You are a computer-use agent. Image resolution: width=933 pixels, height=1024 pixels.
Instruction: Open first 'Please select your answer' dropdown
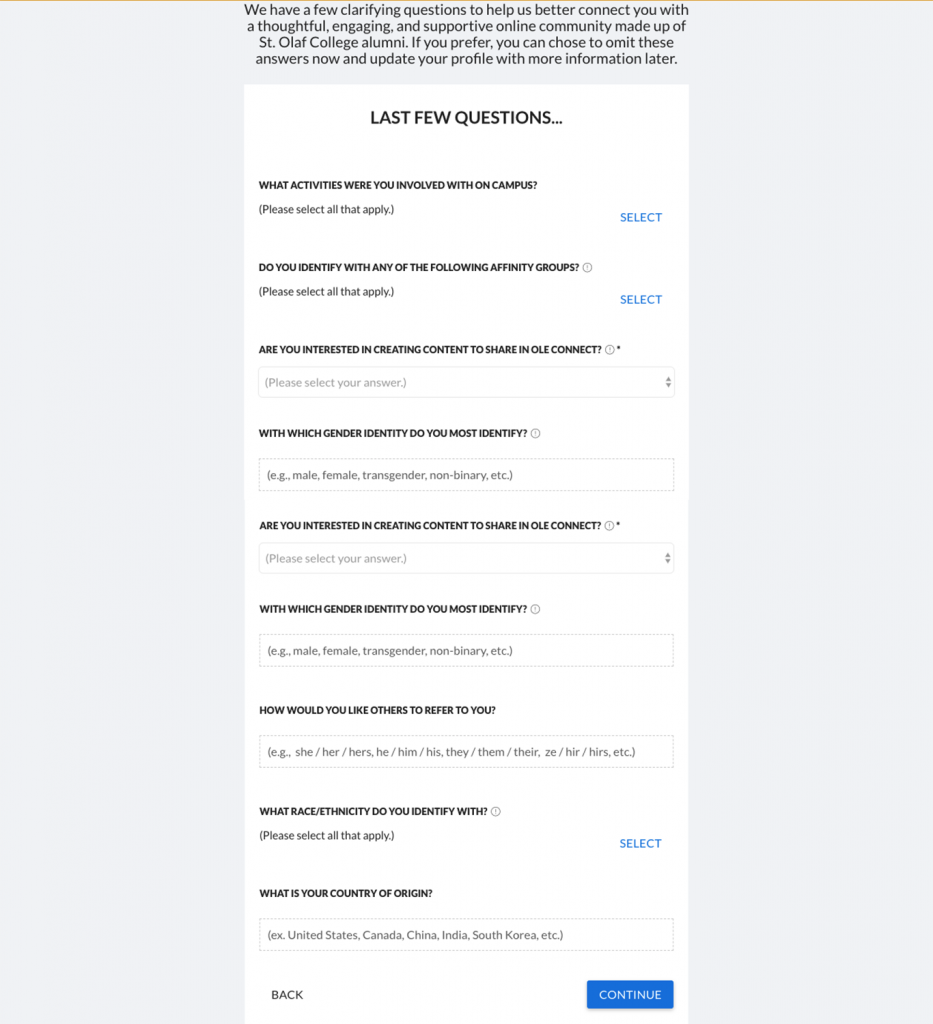coord(466,383)
